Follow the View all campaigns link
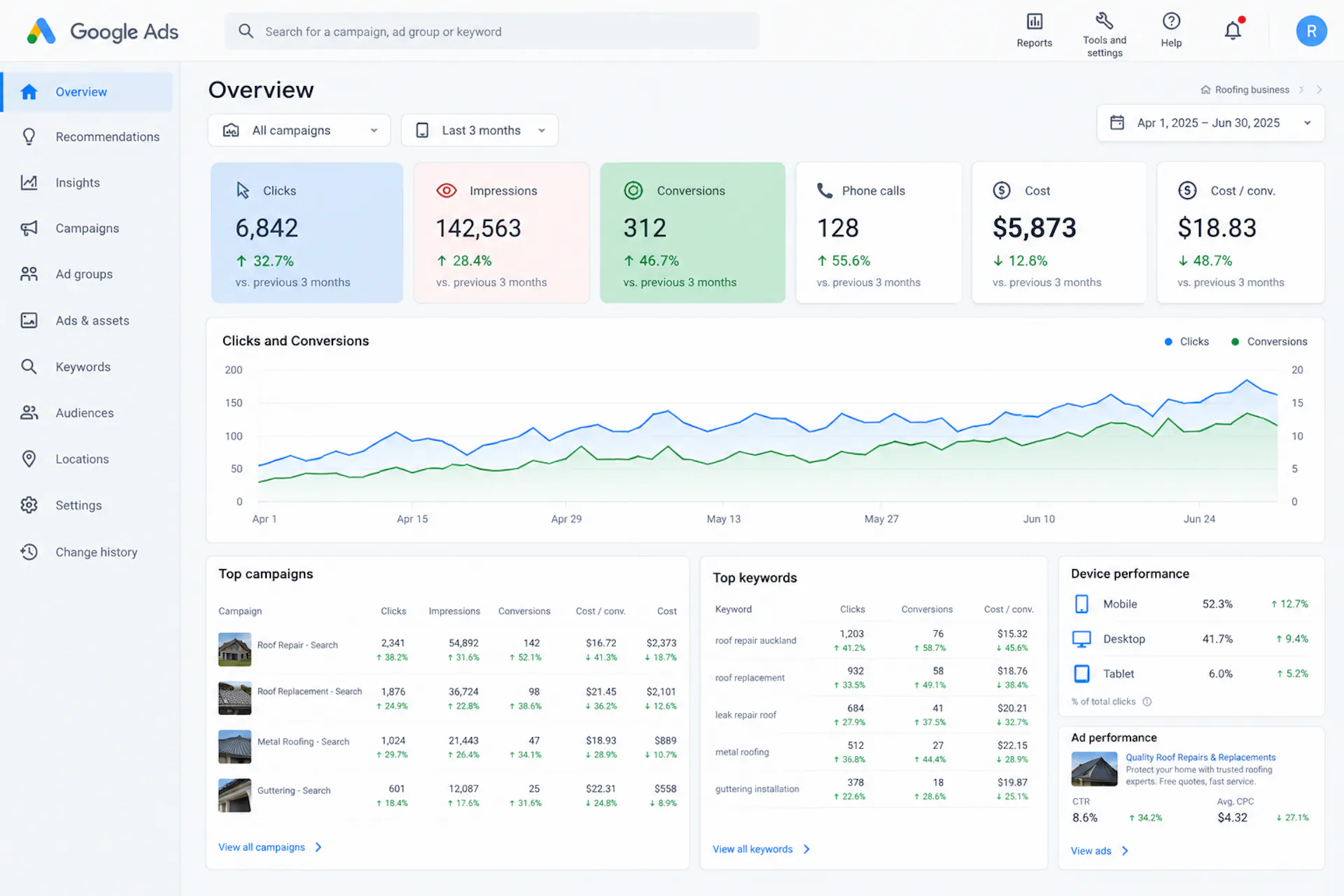Screen dimensions: 1344x896 tap(270, 847)
